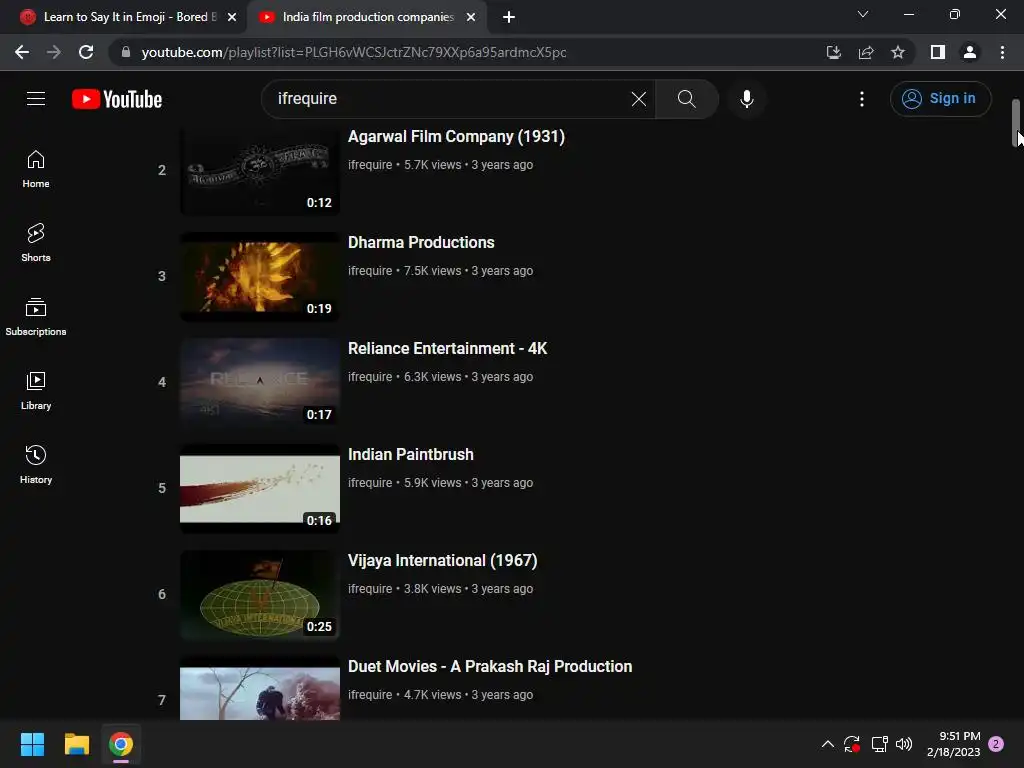The height and width of the screenshot is (768, 1024).
Task: Open the notification center badge
Action: pyautogui.click(x=997, y=744)
